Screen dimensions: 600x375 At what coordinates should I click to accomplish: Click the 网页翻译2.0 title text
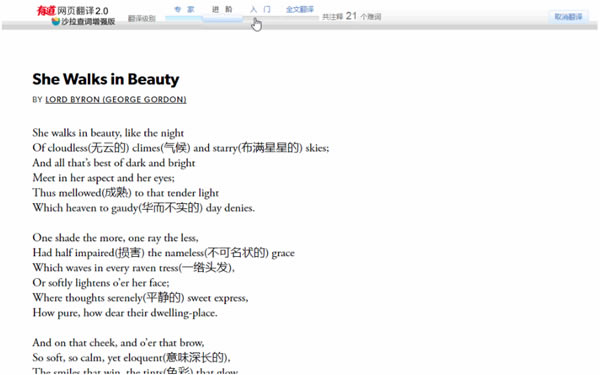[x=83, y=11]
